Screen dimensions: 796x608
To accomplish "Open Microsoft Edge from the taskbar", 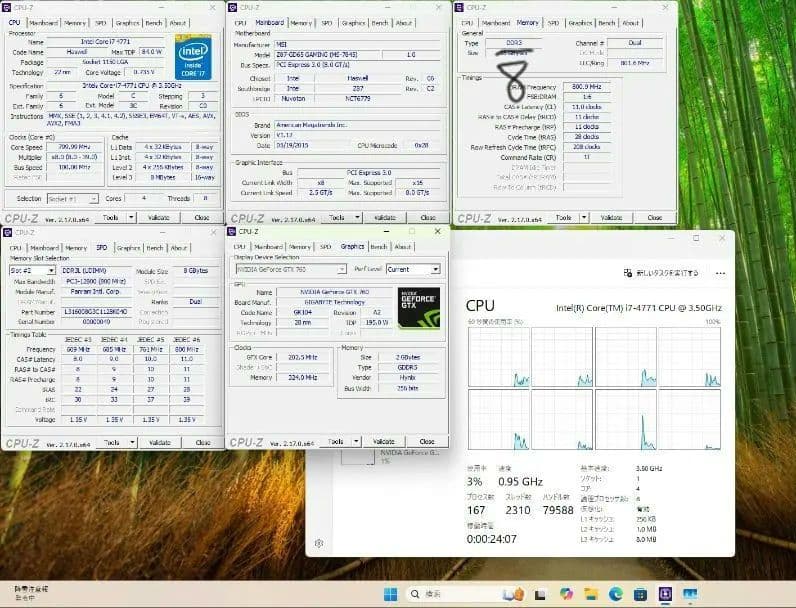I will click(x=616, y=594).
